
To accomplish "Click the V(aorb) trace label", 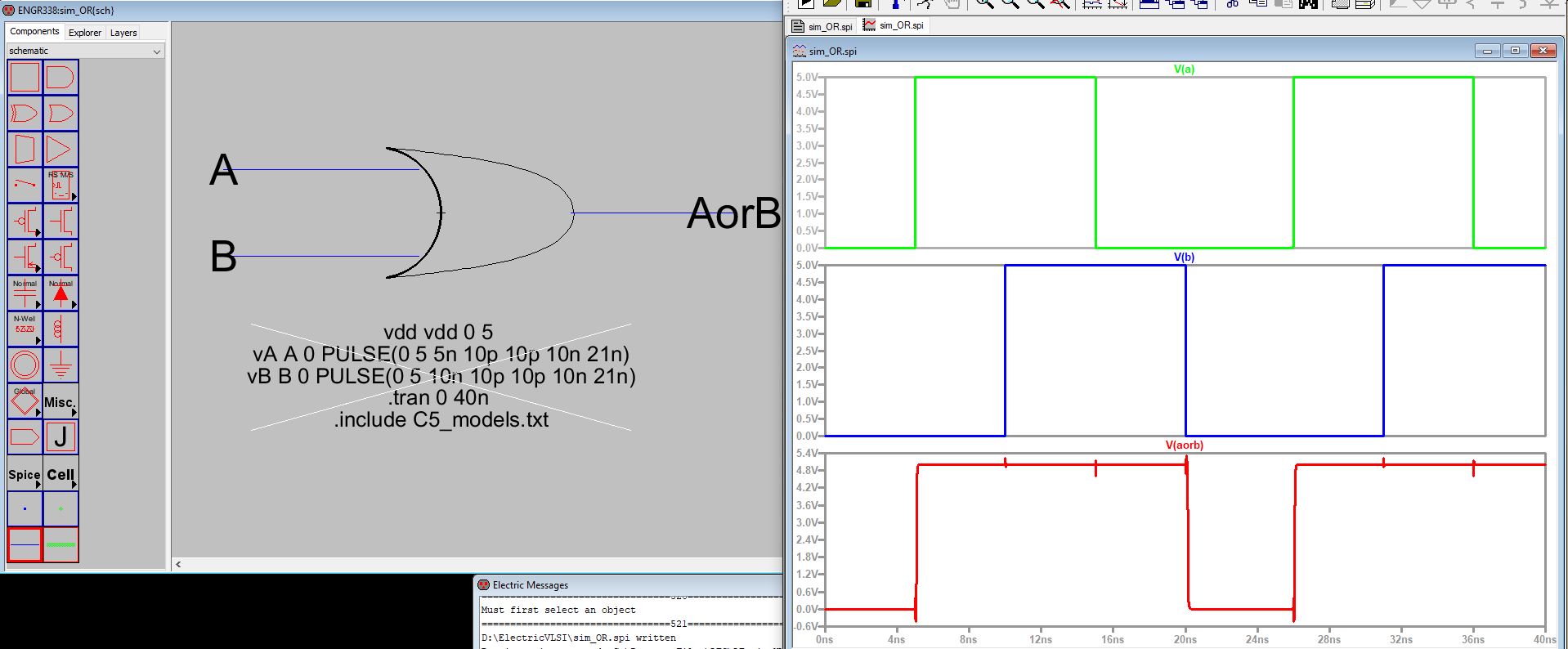I will click(x=1184, y=445).
